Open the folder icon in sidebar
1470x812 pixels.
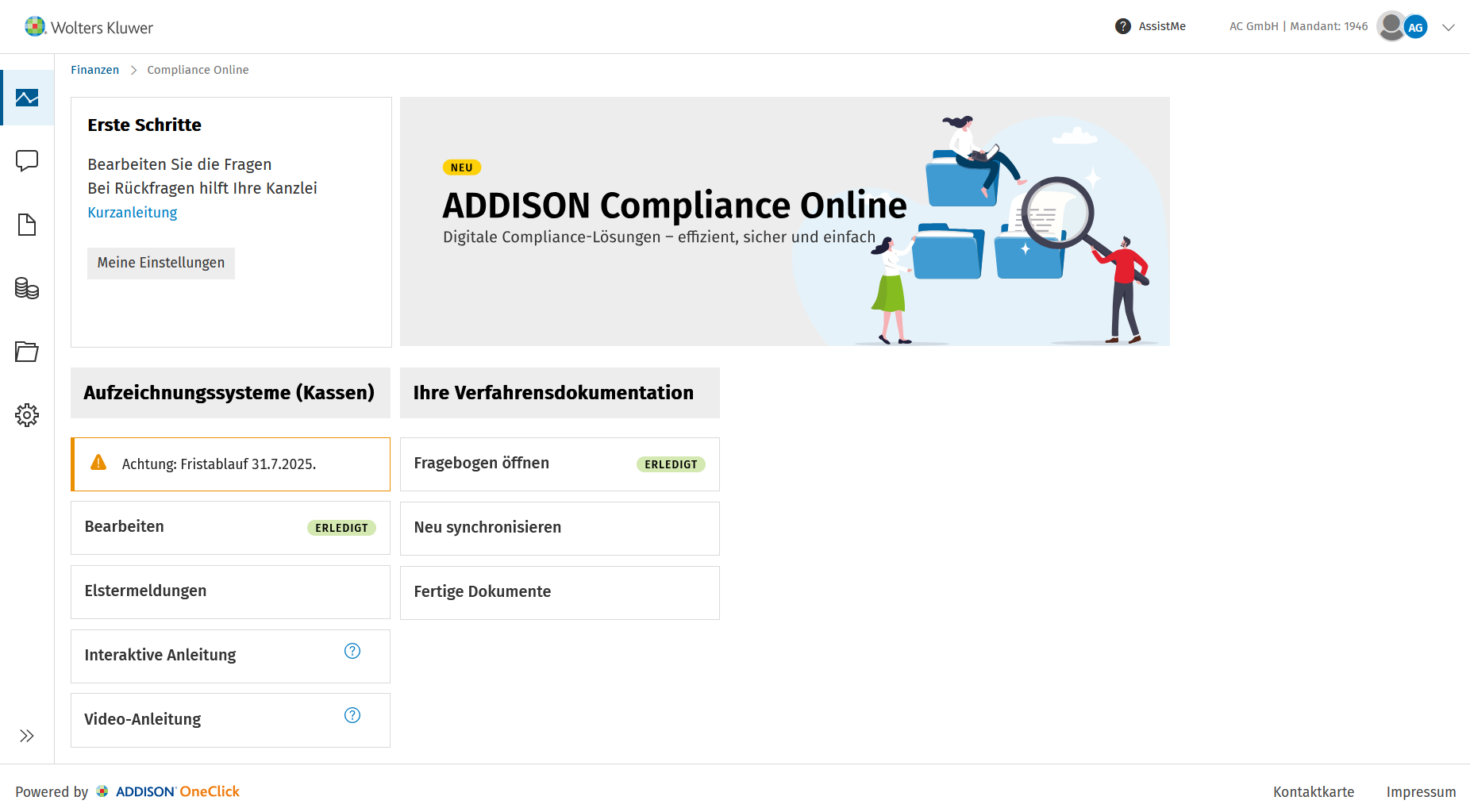click(x=27, y=352)
